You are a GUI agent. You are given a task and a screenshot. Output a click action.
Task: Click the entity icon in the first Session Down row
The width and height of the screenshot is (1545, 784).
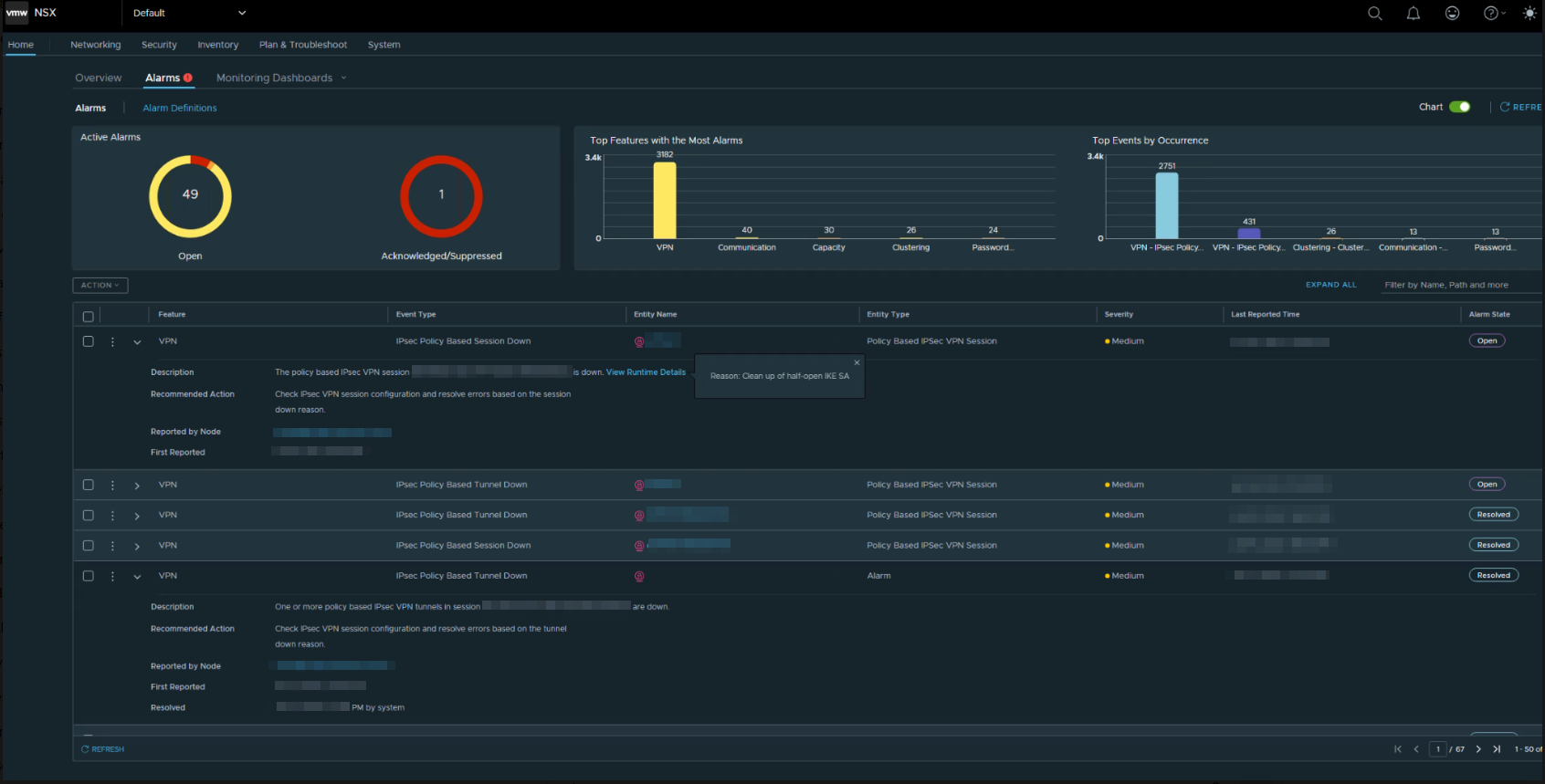click(639, 341)
